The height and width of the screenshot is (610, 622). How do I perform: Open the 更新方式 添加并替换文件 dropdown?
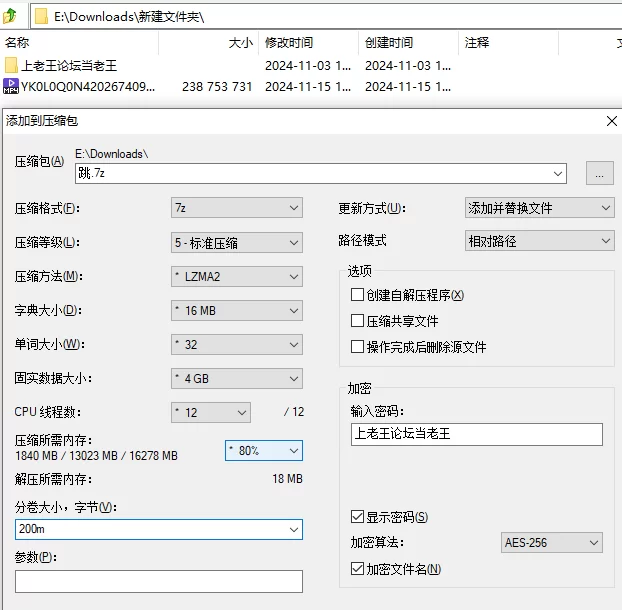[539, 208]
